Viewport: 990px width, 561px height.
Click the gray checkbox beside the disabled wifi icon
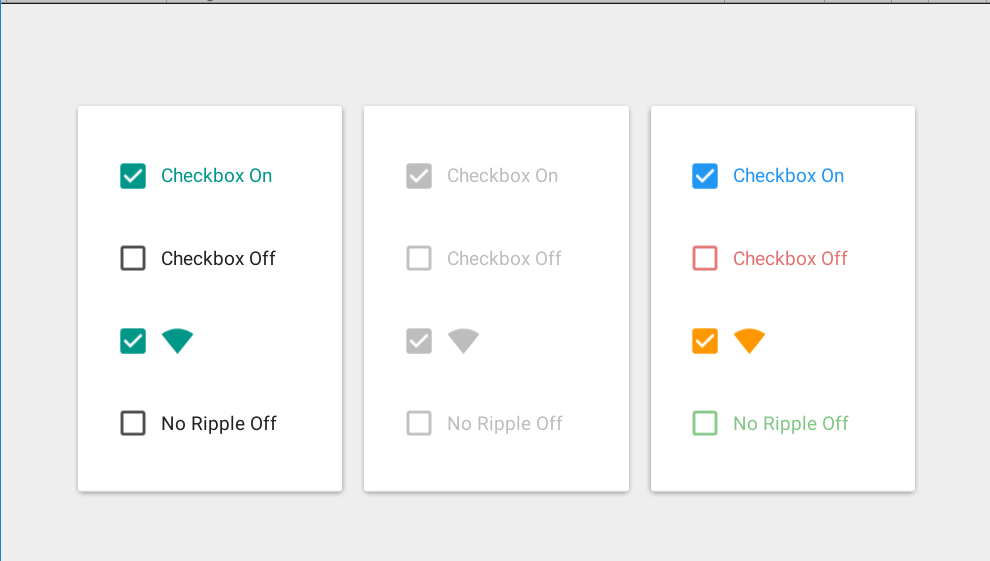point(419,341)
